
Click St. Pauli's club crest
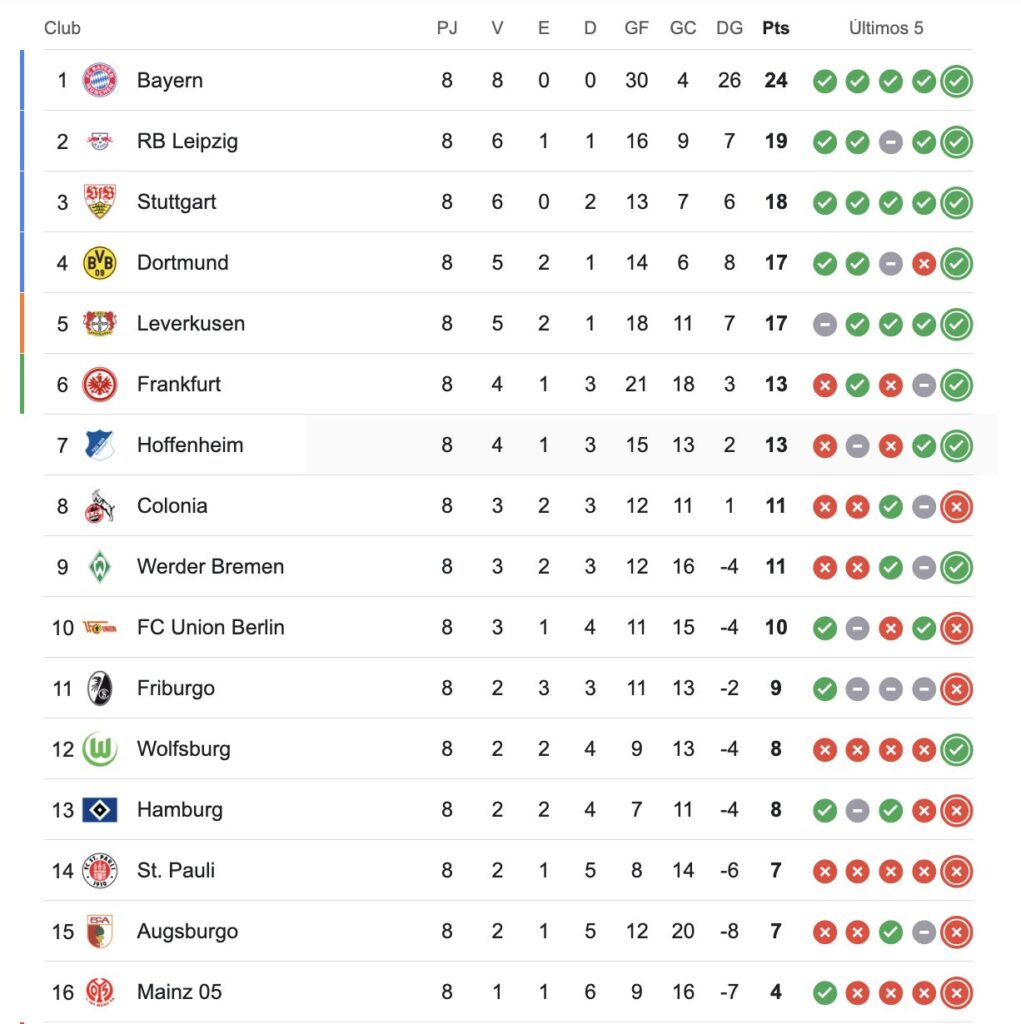(x=100, y=871)
